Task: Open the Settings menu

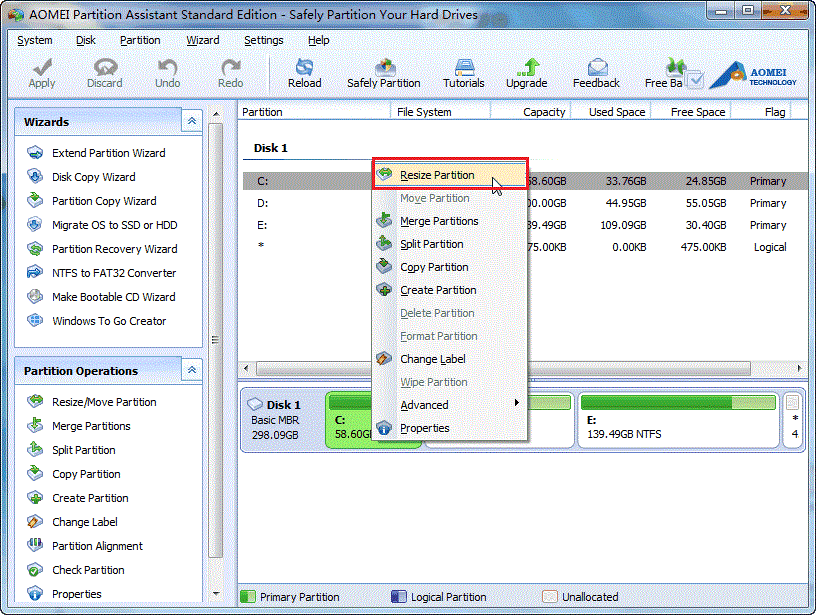Action: tap(263, 40)
